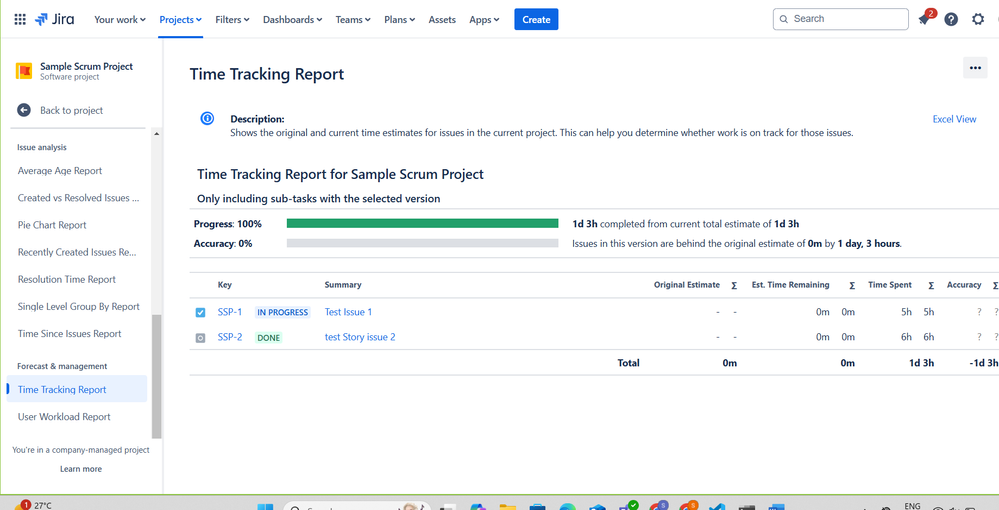999x510 pixels.
Task: Open issue key SSP-2
Action: click(230, 337)
